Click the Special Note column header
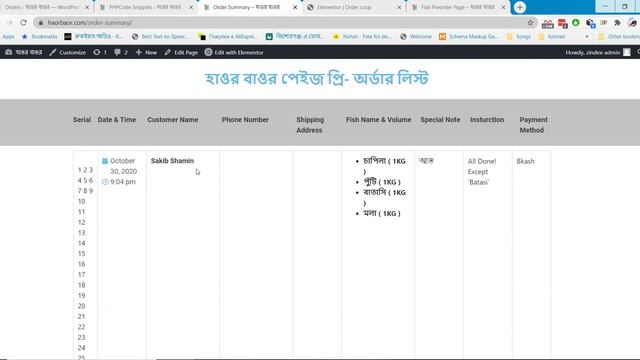640x360 pixels. (440, 120)
